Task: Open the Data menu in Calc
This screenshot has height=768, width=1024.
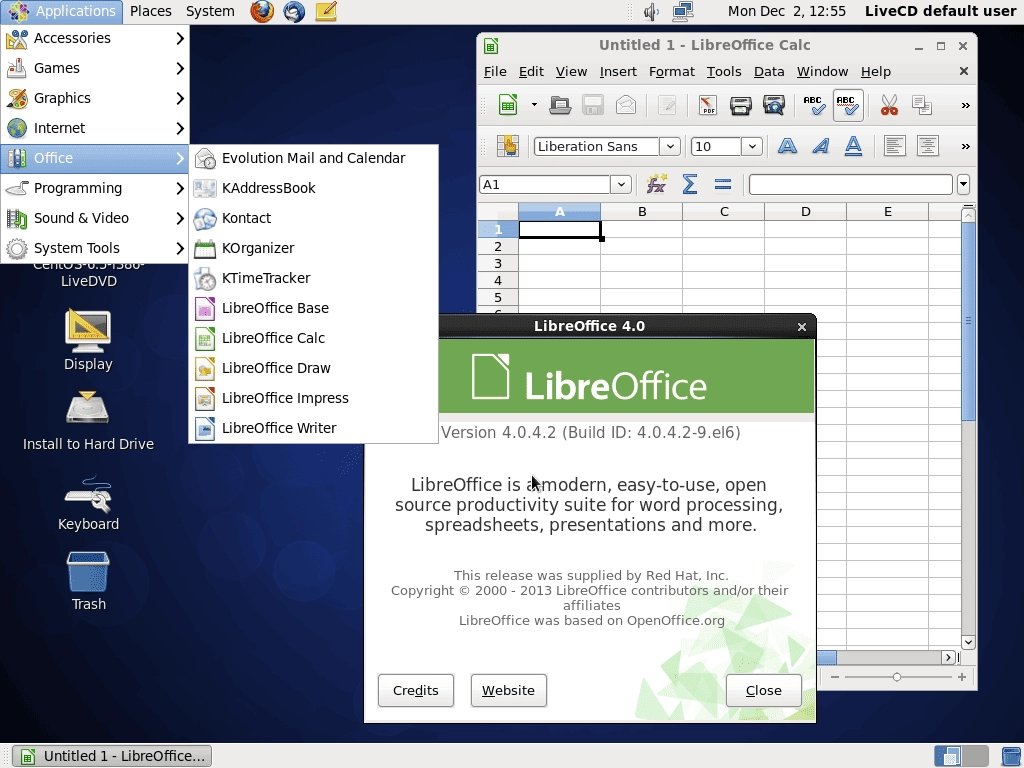Action: coord(769,71)
